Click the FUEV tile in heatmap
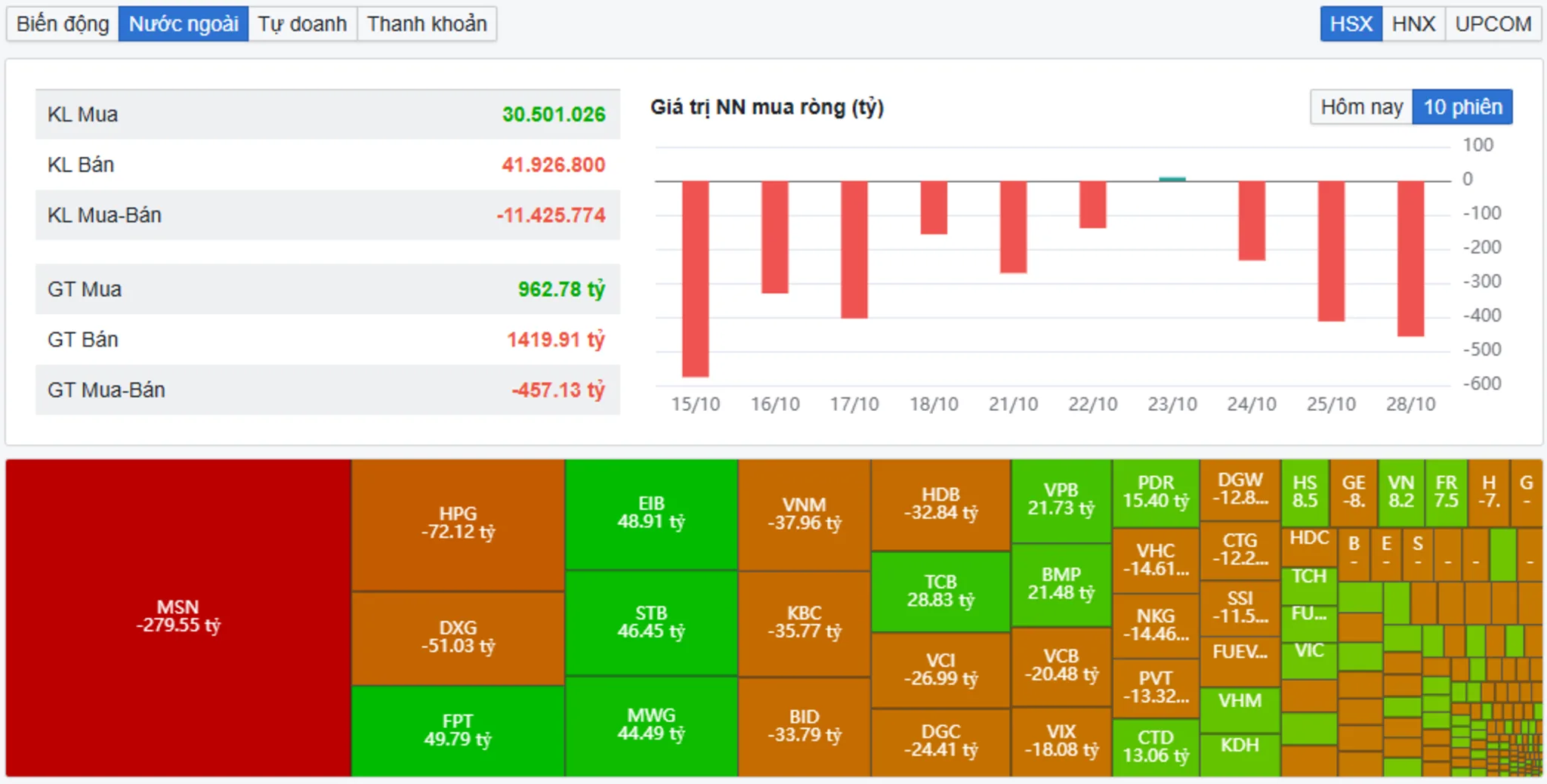This screenshot has height=784, width=1547. coord(1240,661)
